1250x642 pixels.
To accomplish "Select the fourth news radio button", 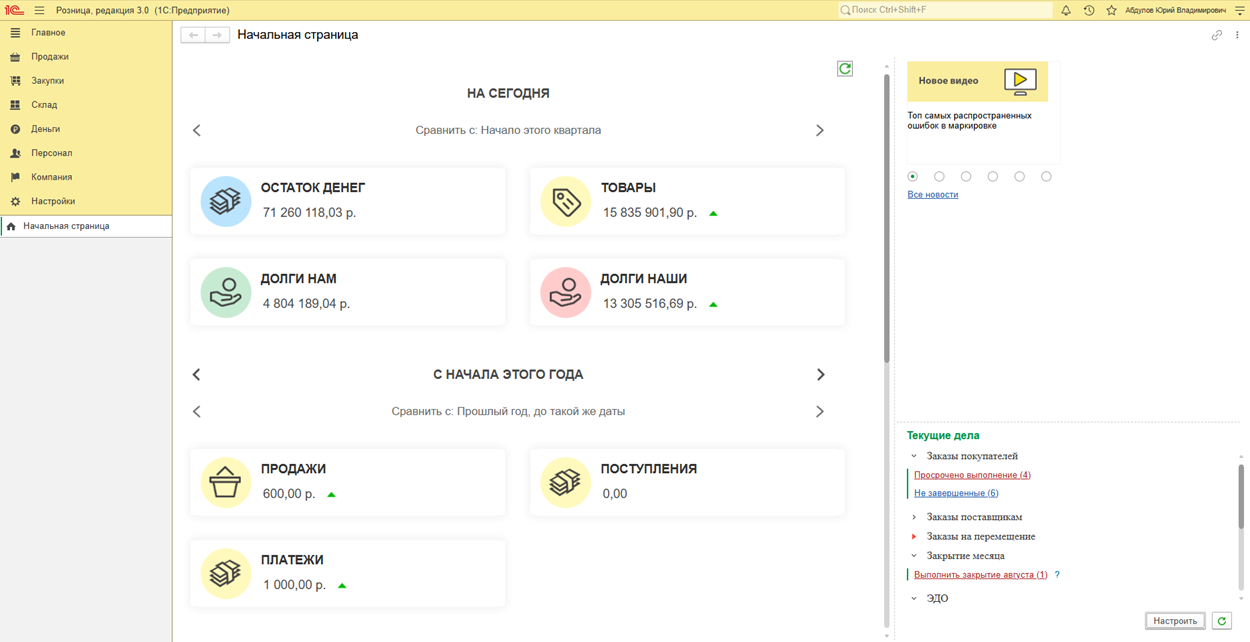I will (x=993, y=177).
